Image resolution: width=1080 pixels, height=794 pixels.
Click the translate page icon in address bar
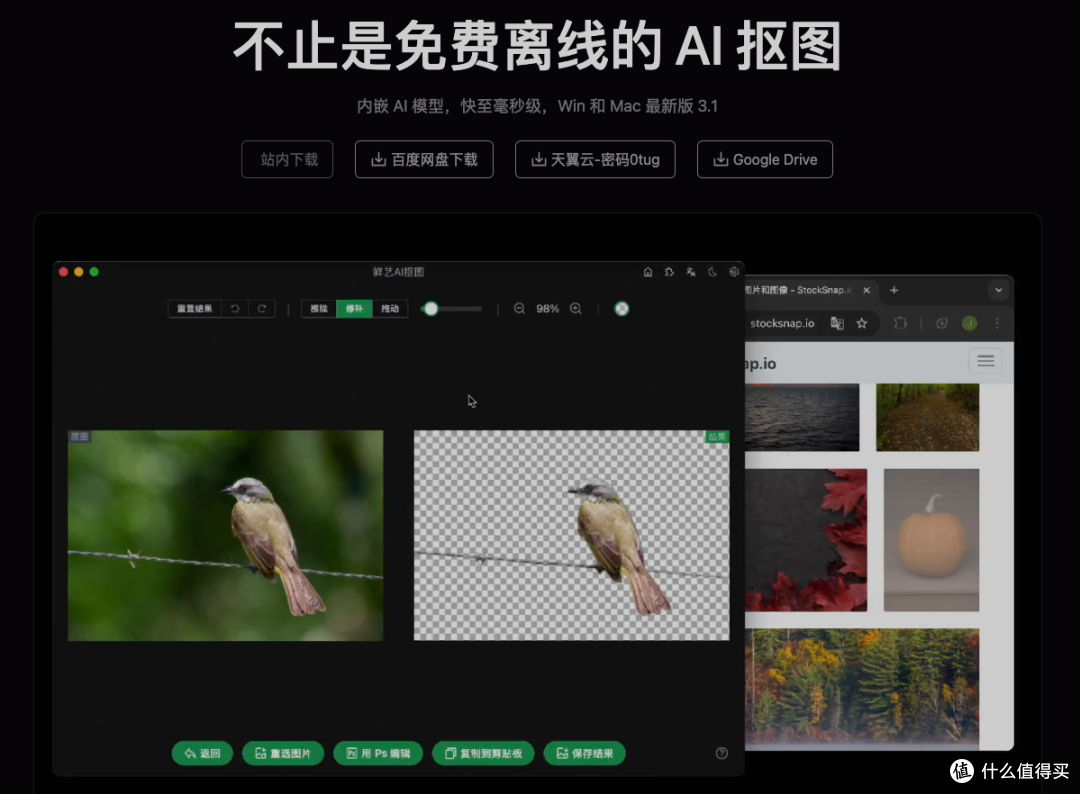[x=837, y=323]
